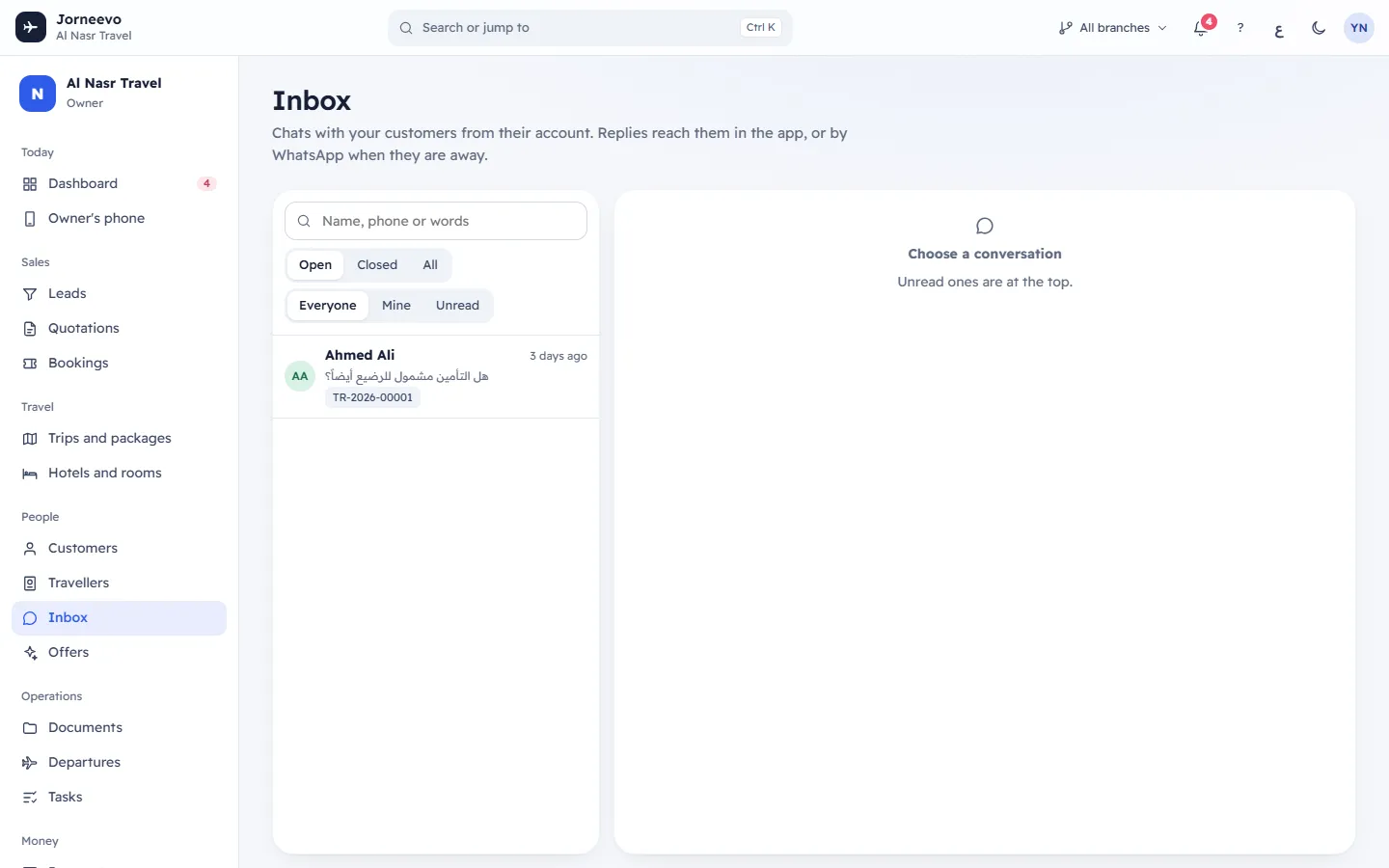Viewport: 1389px width, 868px height.
Task: Click the Ctrl K shortcut badge
Action: coord(761,28)
